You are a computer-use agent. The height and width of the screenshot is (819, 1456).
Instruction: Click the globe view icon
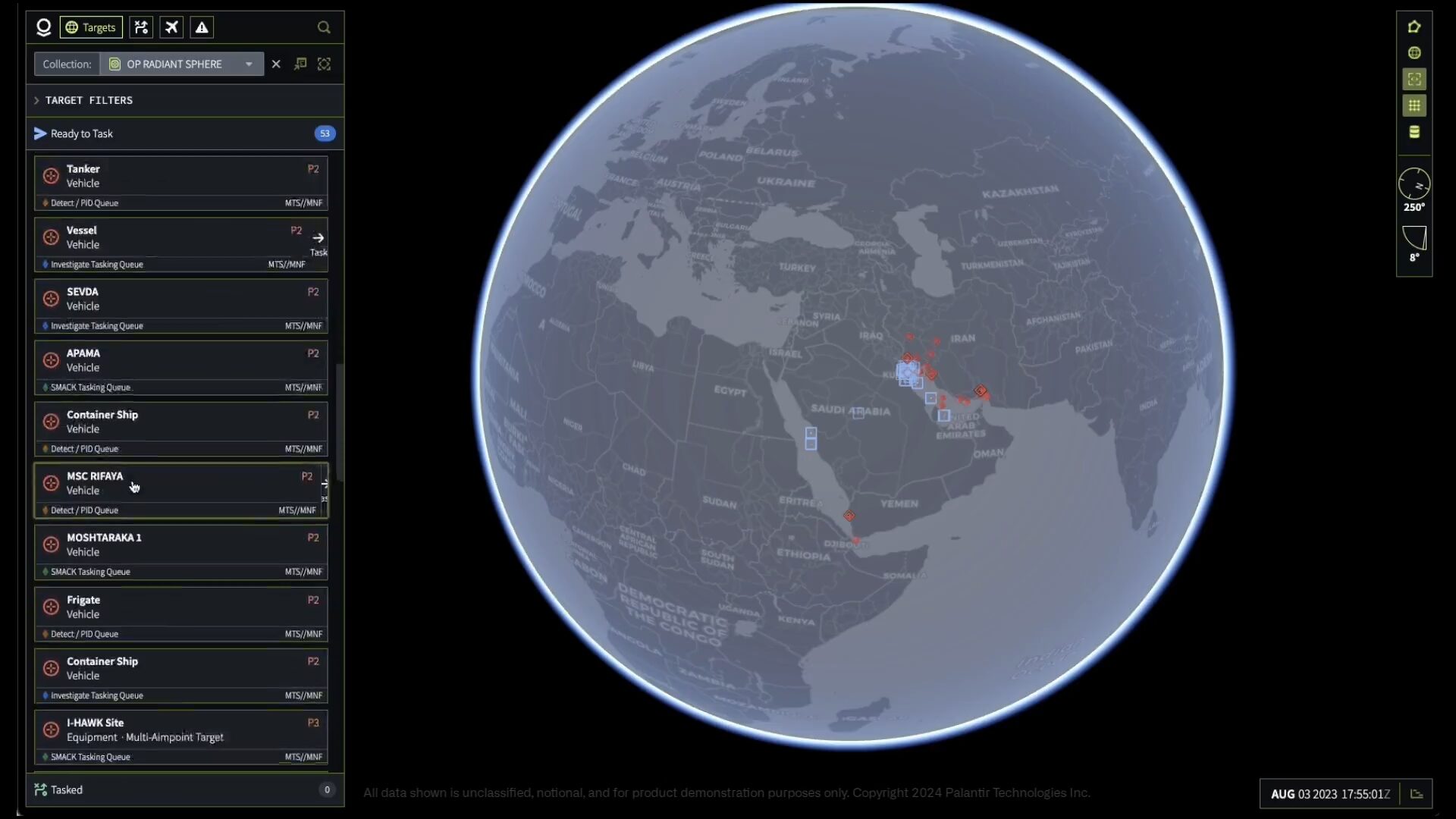1414,53
